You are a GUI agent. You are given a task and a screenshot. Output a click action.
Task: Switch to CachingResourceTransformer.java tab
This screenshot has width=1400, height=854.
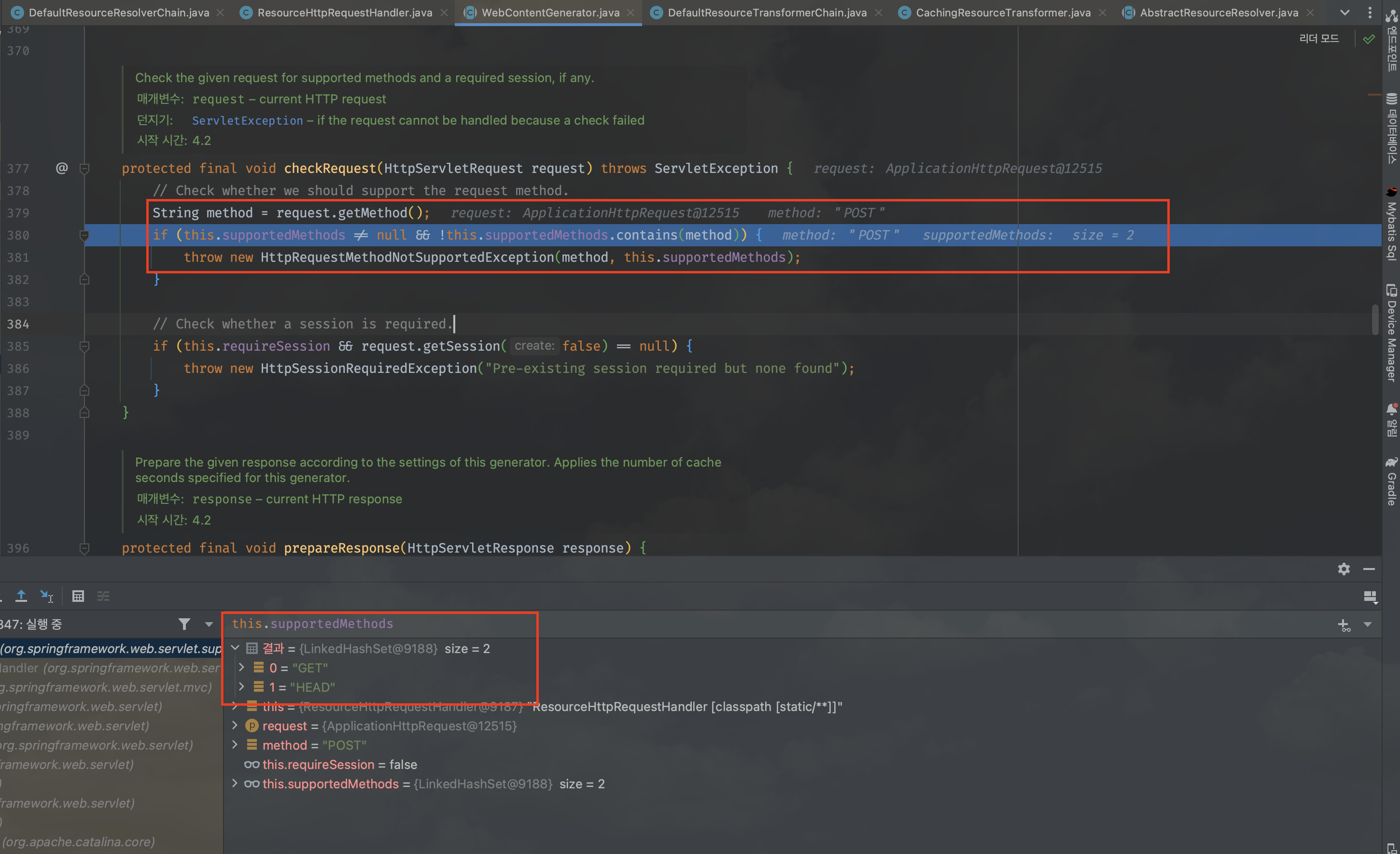(1003, 13)
